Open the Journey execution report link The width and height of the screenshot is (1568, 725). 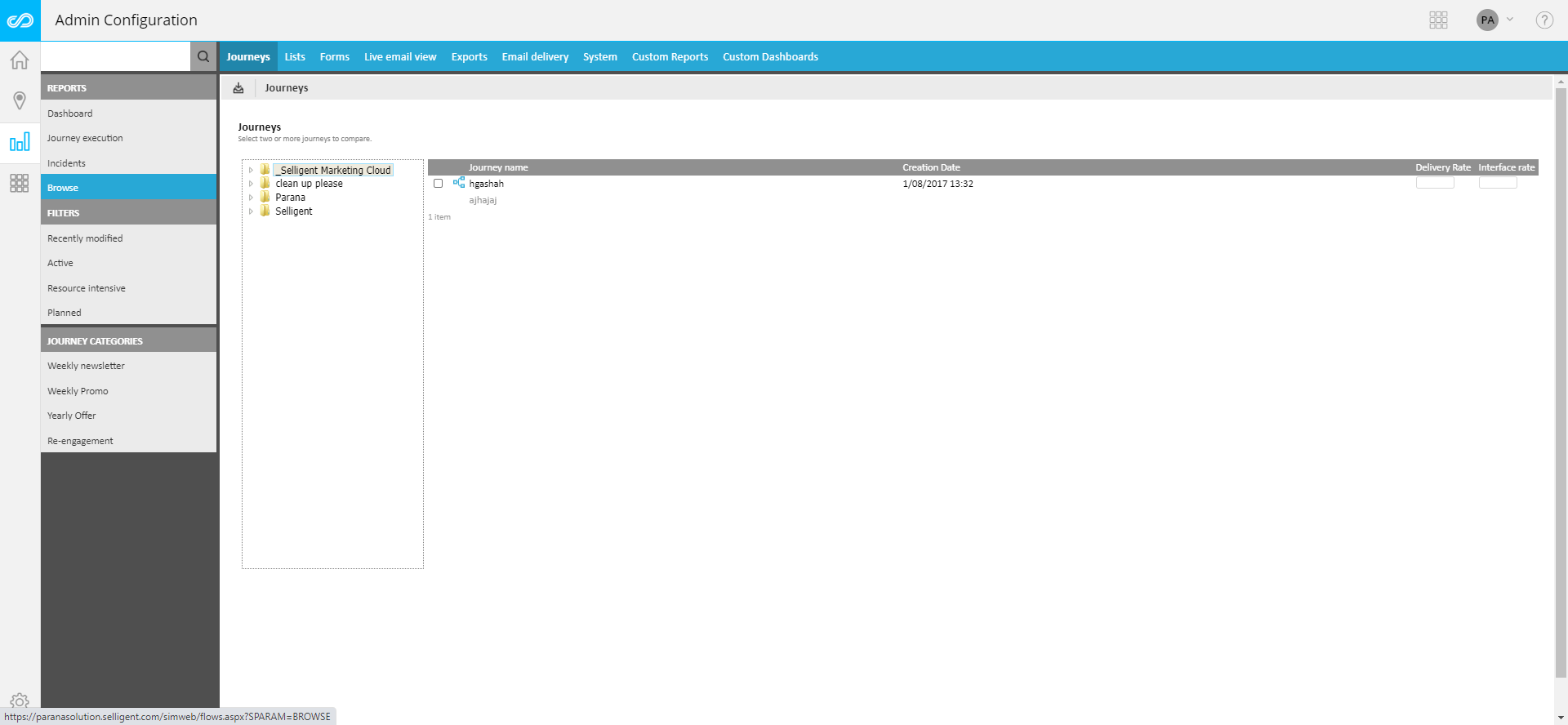tap(85, 138)
